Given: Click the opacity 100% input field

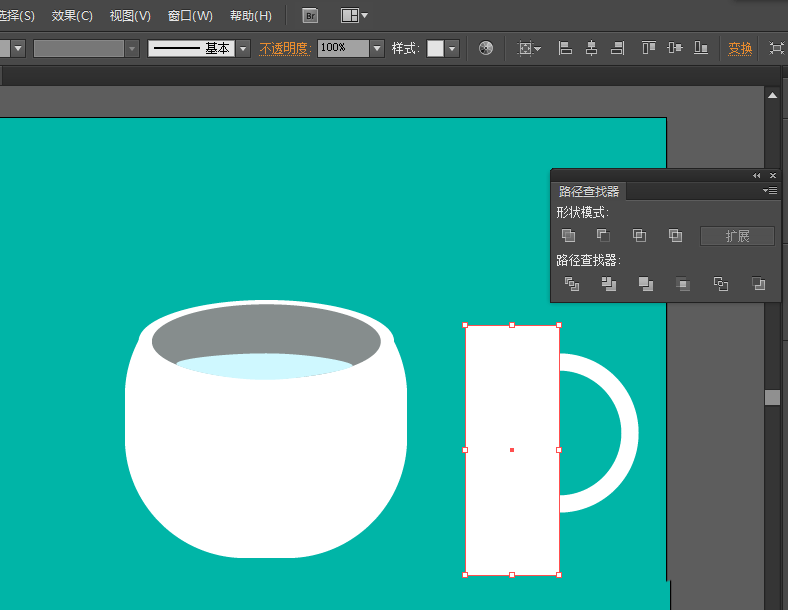Looking at the screenshot, I should (344, 49).
